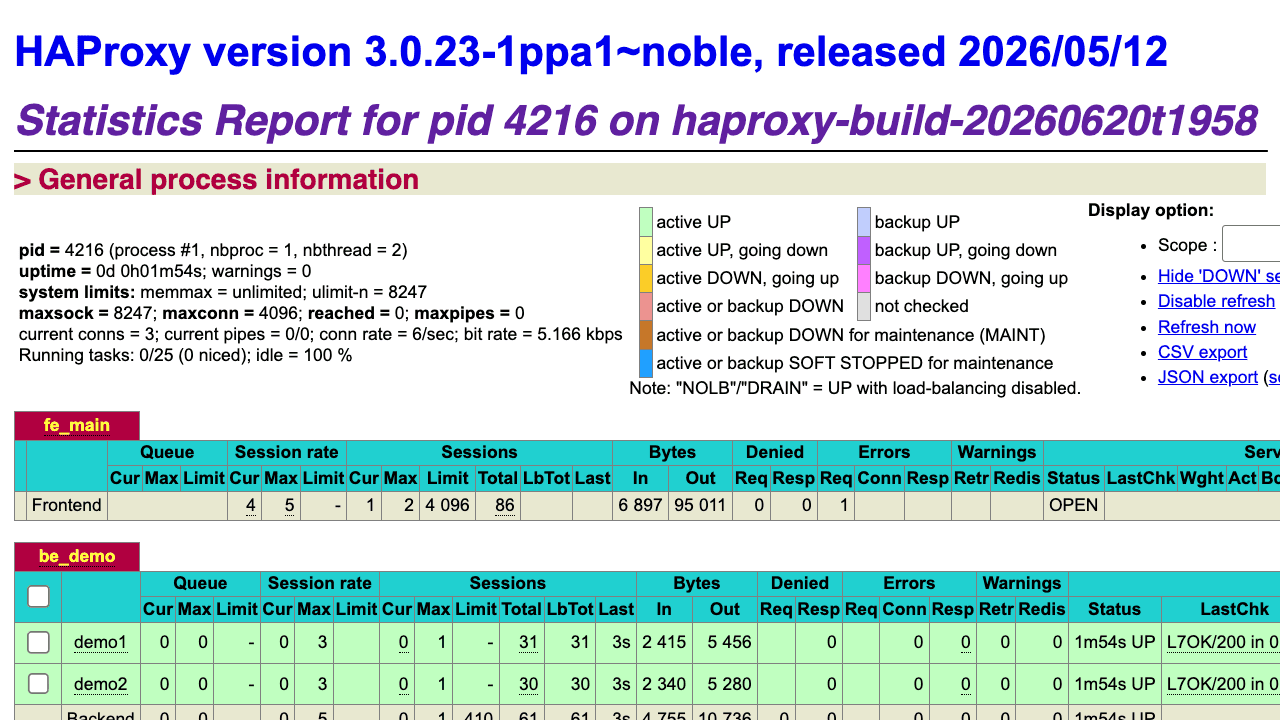The image size is (1280, 720).
Task: Open the be_demo proxy link
Action: click(x=77, y=556)
